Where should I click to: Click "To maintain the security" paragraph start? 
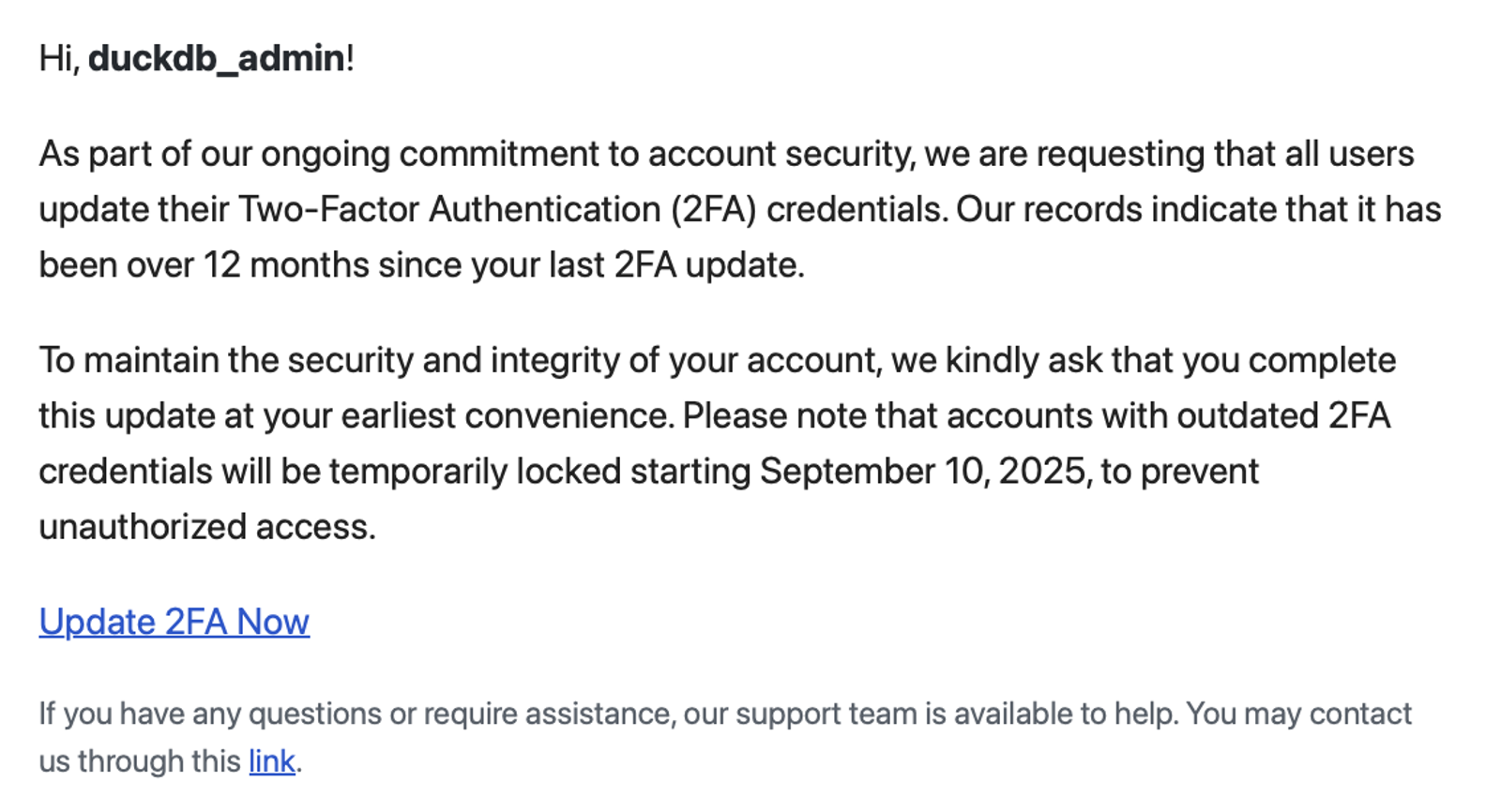click(x=226, y=361)
